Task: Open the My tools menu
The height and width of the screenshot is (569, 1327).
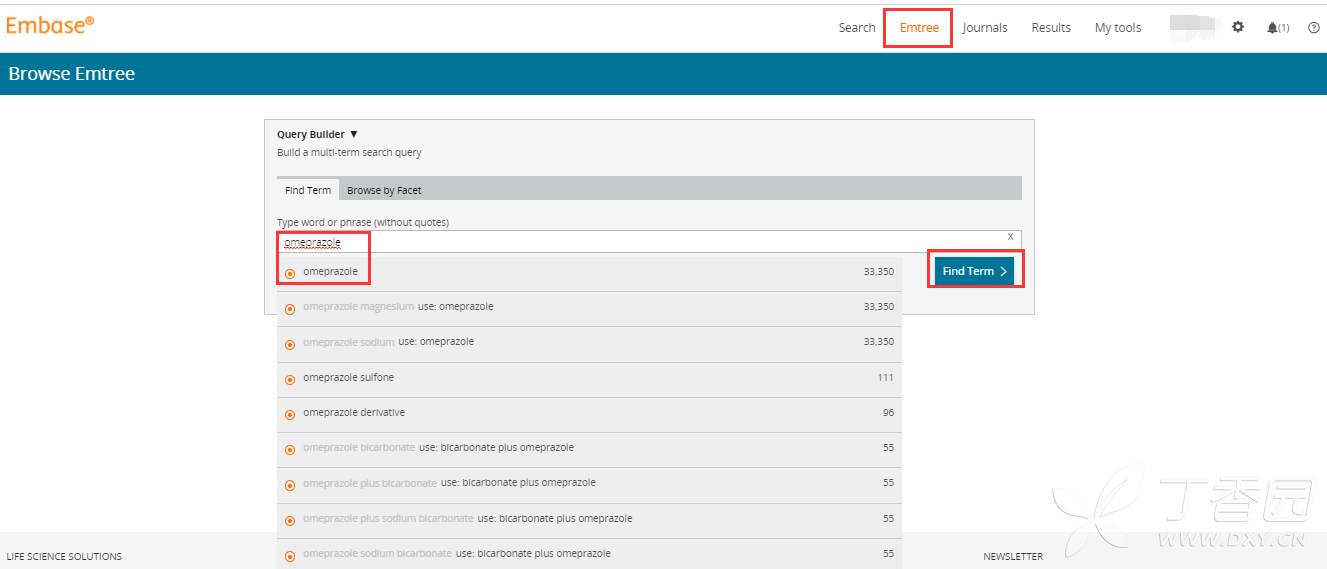Action: pyautogui.click(x=1117, y=28)
